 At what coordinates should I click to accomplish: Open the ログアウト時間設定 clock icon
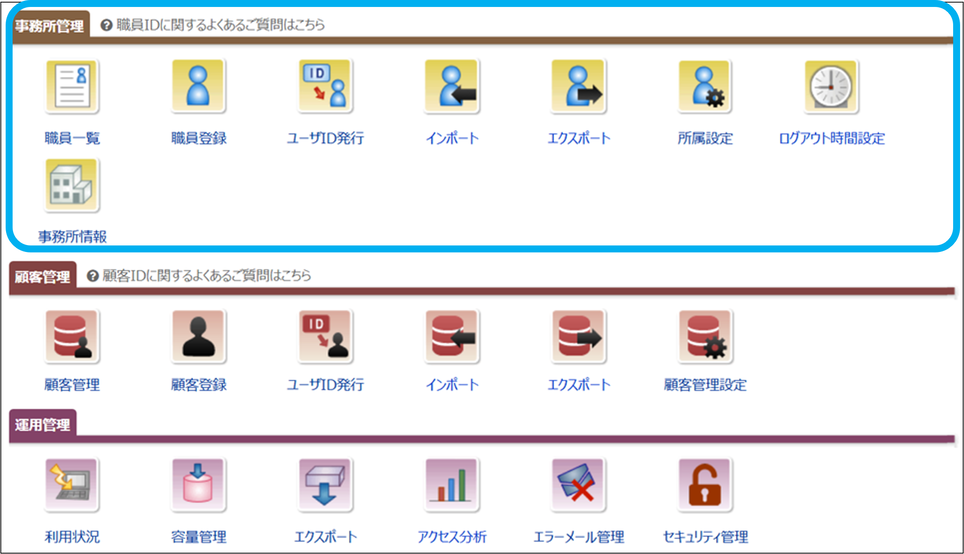point(832,87)
